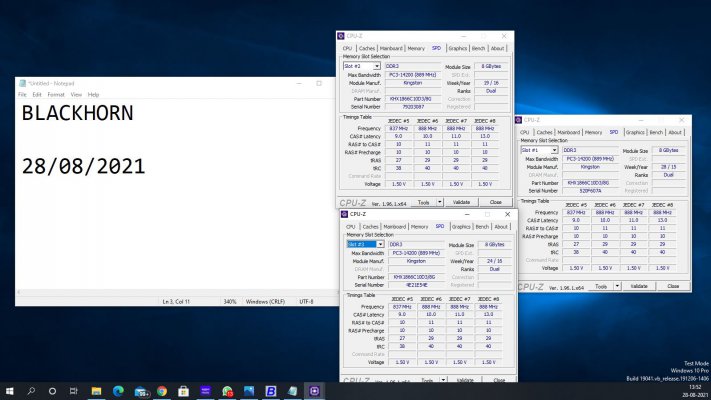Open the Notepad File menu
This screenshot has width=711, height=400.
(x=22, y=95)
